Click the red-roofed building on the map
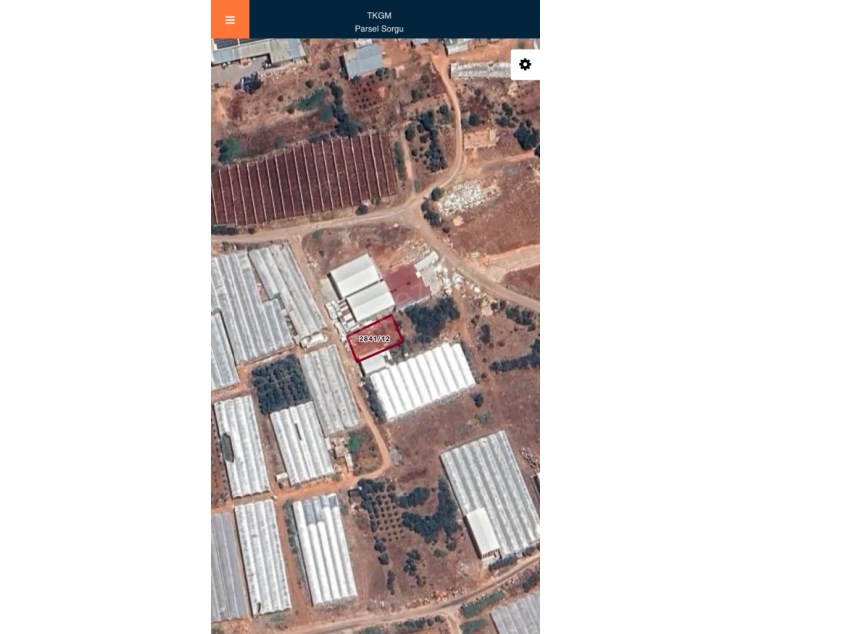This screenshot has width=845, height=634. pos(407,285)
